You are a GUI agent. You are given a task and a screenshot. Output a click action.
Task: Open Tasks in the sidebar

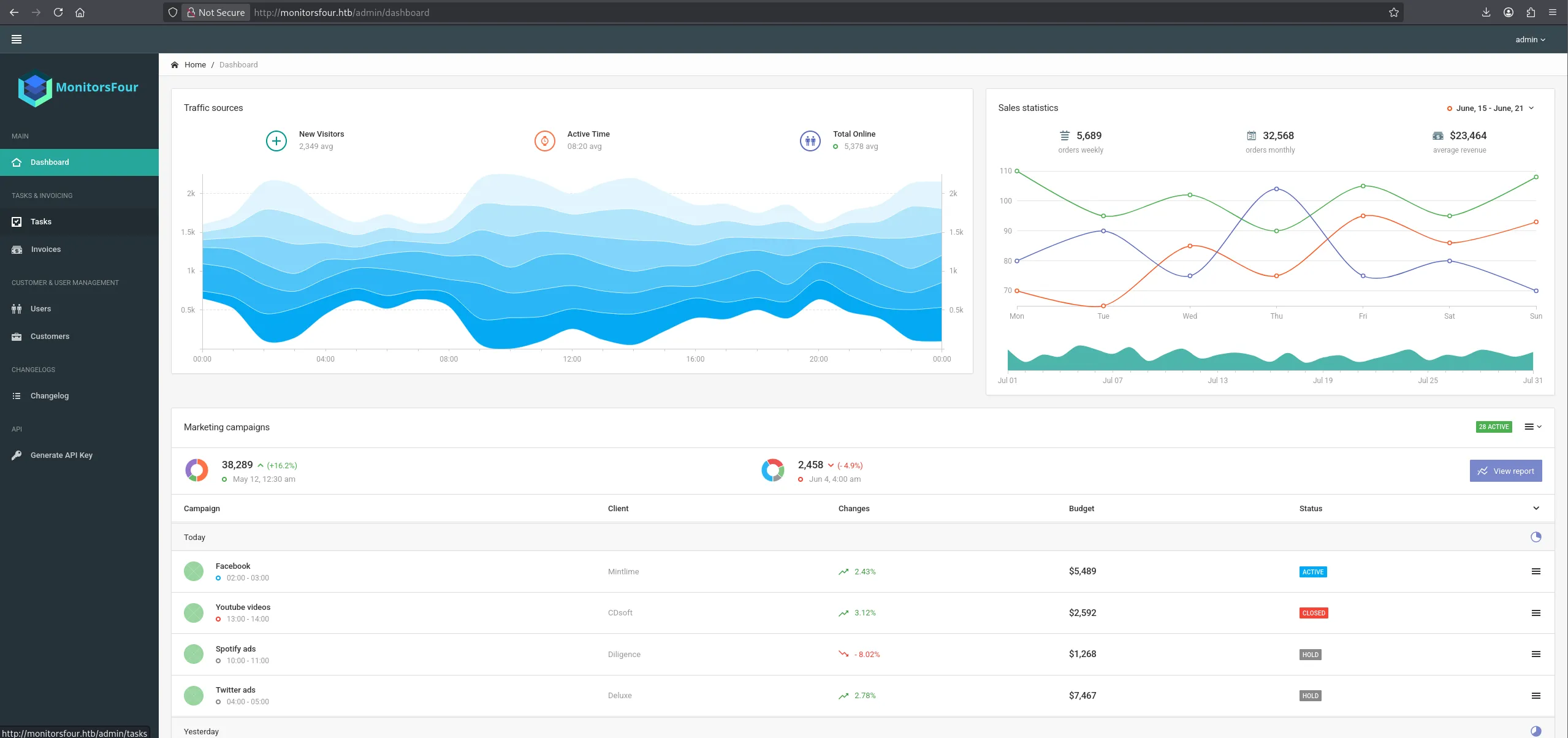(41, 222)
